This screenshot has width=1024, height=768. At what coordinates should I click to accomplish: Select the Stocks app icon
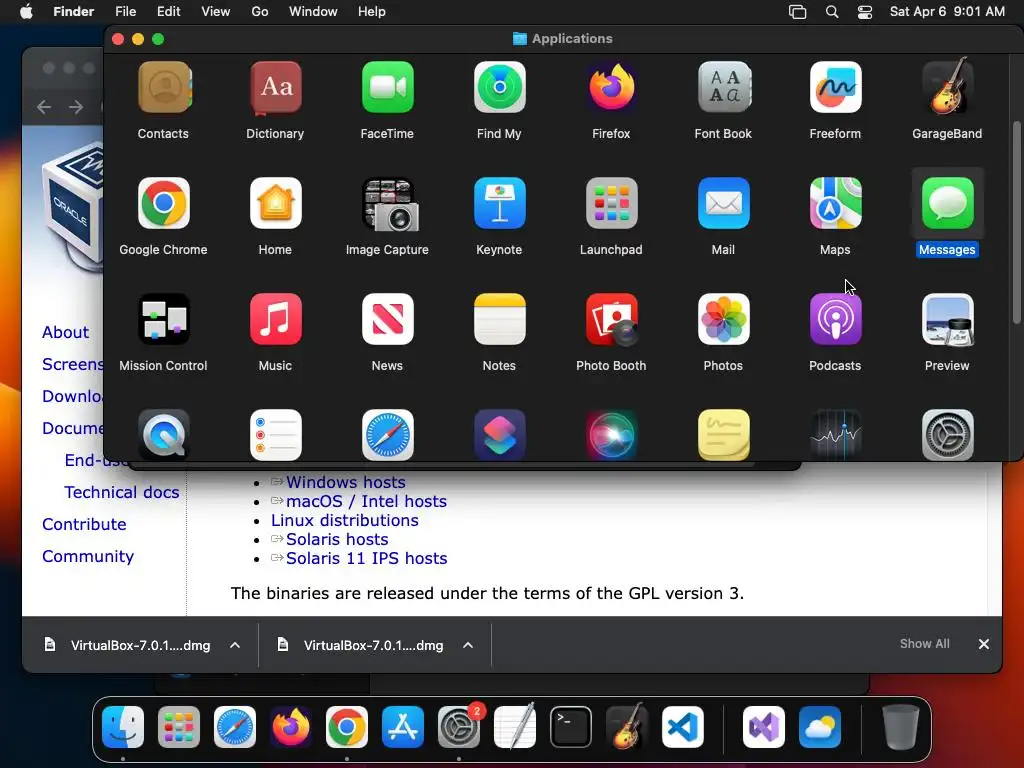835,435
